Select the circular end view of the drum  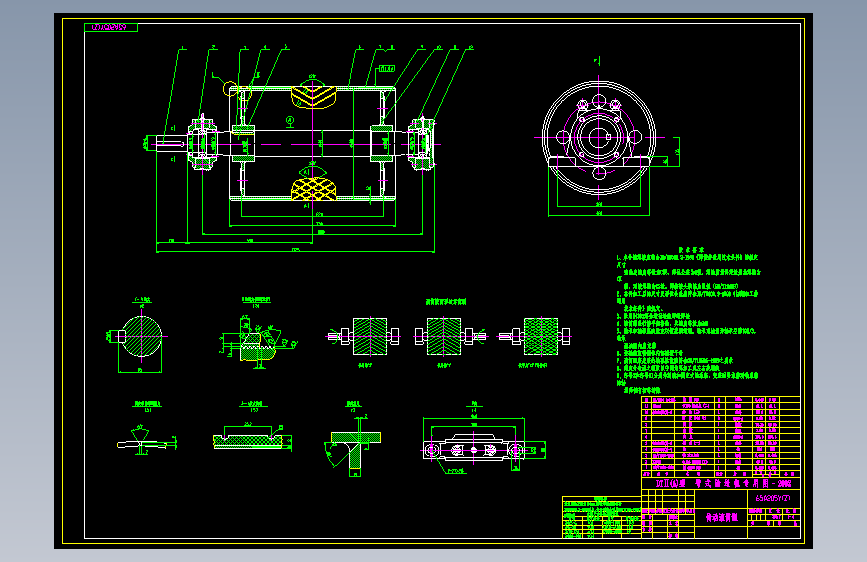(x=599, y=138)
